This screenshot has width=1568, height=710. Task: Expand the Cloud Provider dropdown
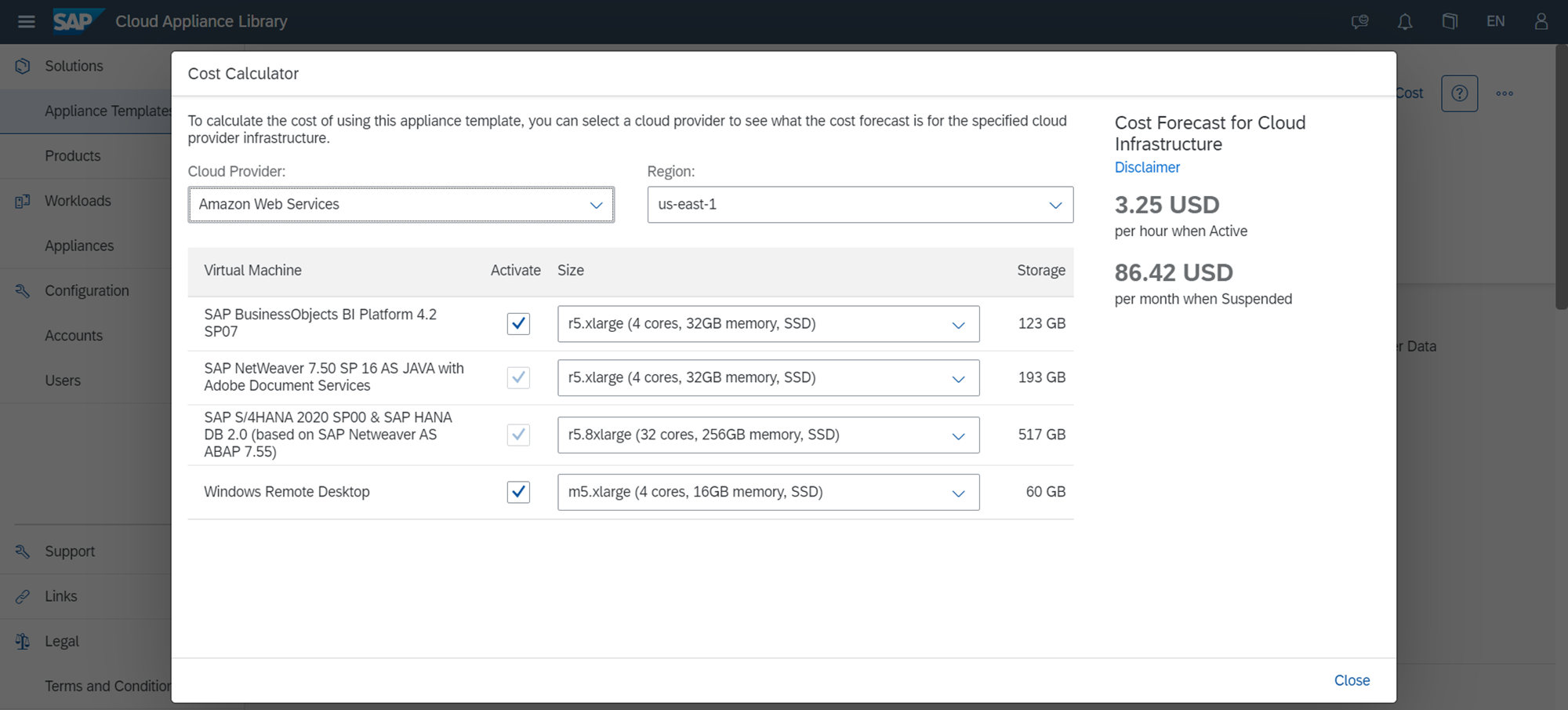pos(401,205)
